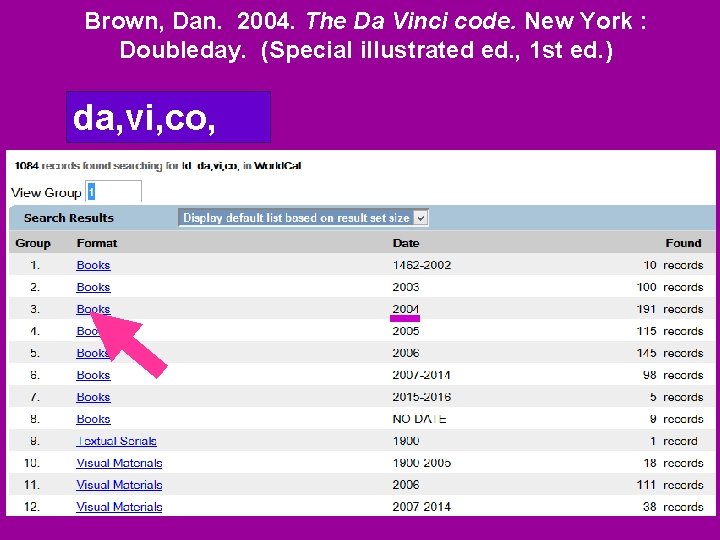Open Books link for group 1 (1462-2002)
This screenshot has width=720, height=540.
tap(93, 265)
